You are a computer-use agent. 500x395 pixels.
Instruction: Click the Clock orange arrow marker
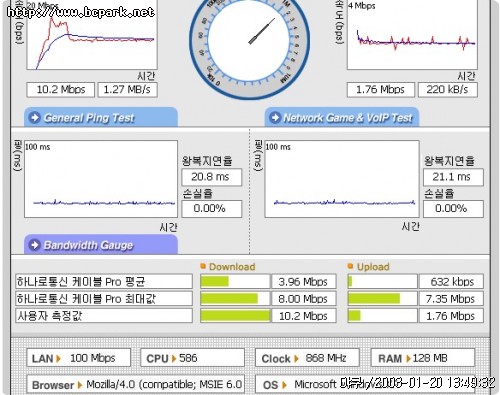296,359
